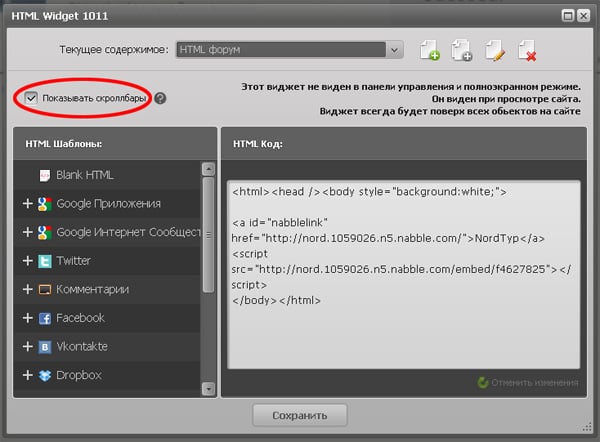Select the Dropbox template icon
Image resolution: width=600 pixels, height=442 pixels.
click(x=45, y=376)
